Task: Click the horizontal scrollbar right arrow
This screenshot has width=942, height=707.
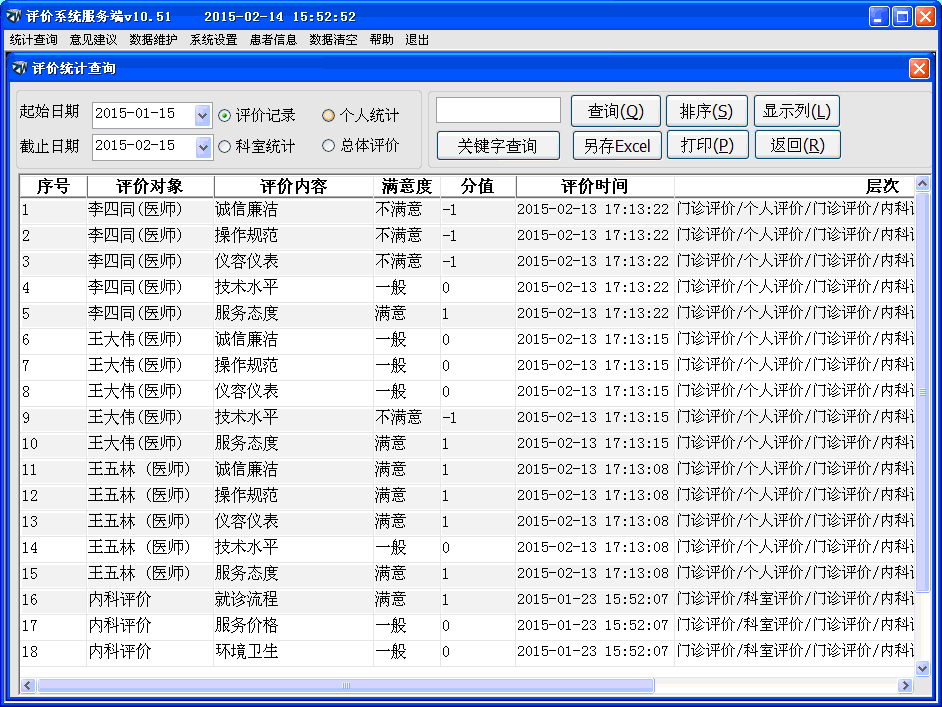Action: click(x=905, y=685)
